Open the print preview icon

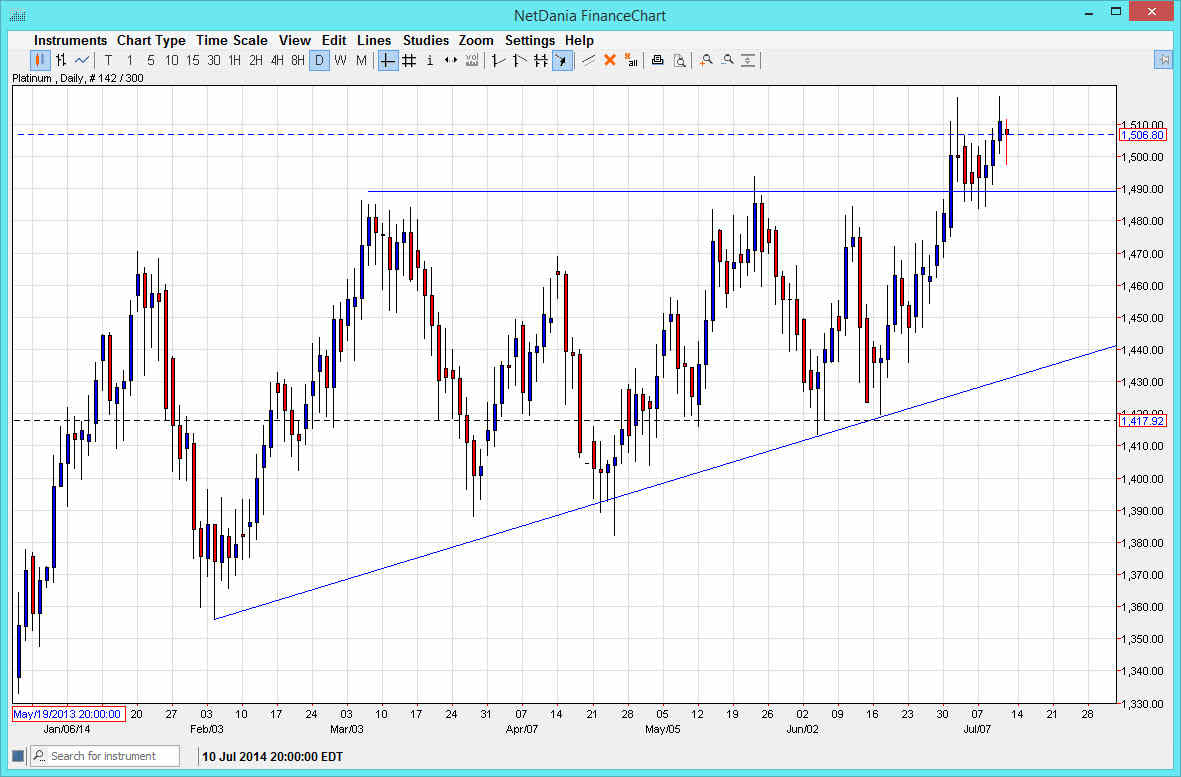[x=679, y=61]
